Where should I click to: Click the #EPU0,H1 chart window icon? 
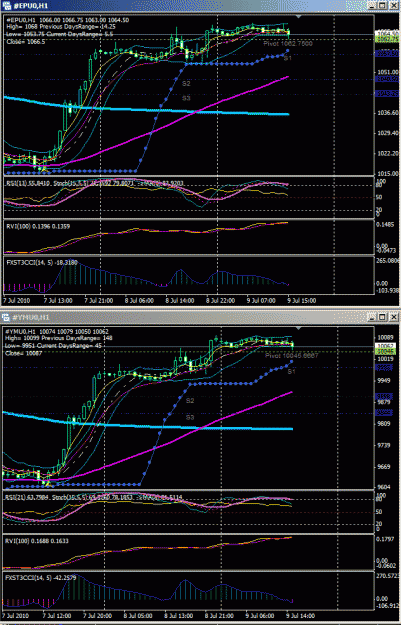[7, 5]
